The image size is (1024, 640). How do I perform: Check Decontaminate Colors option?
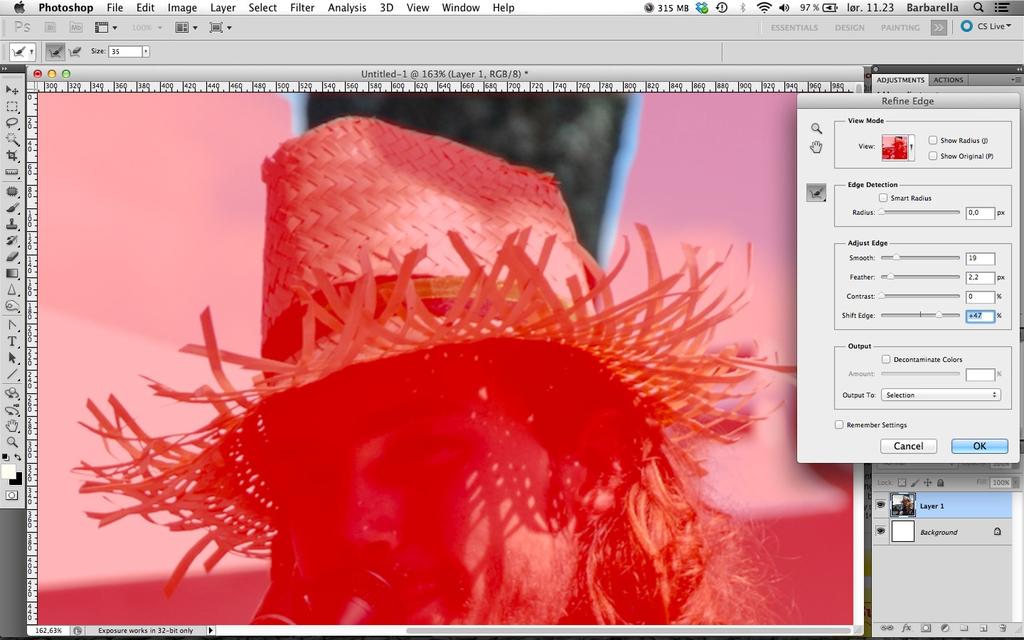[886, 359]
